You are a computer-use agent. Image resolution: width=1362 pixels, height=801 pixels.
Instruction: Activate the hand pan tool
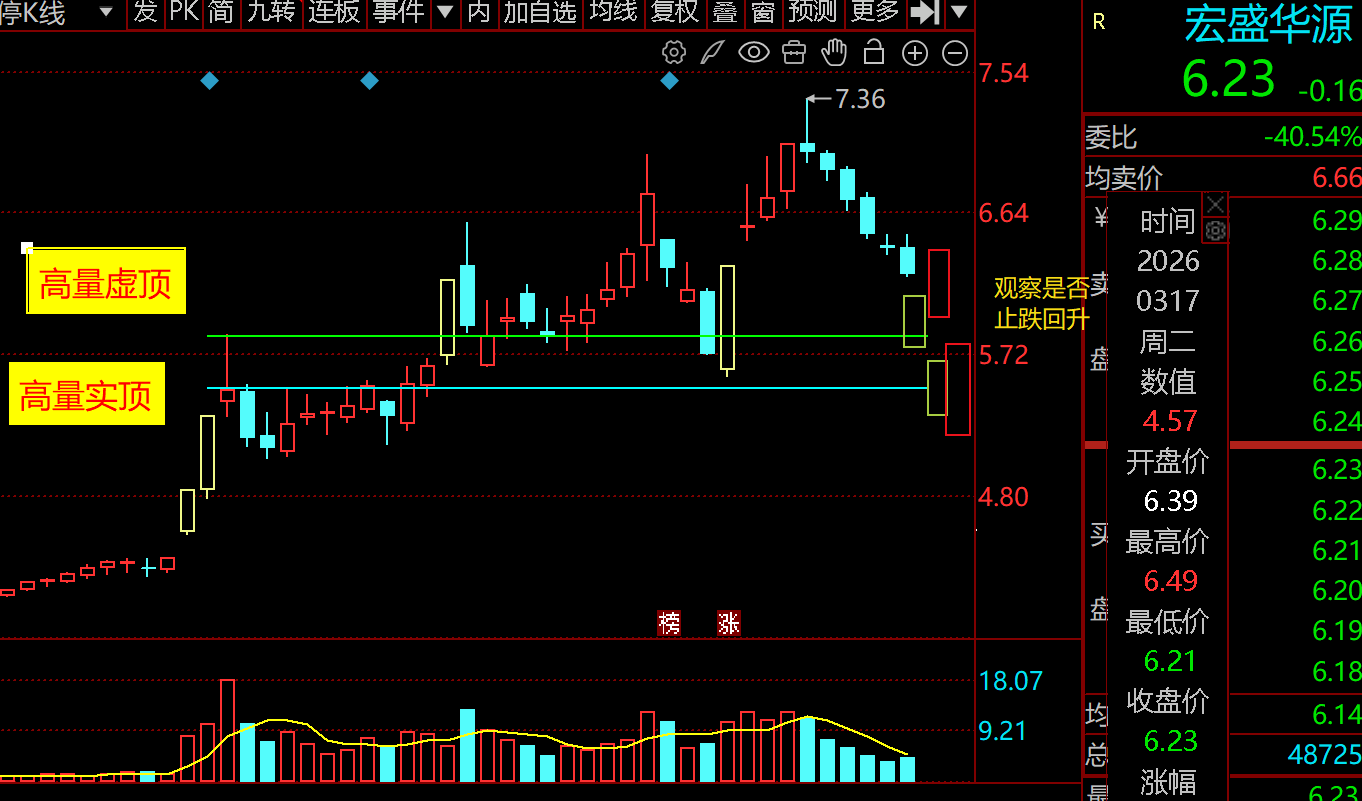click(833, 53)
